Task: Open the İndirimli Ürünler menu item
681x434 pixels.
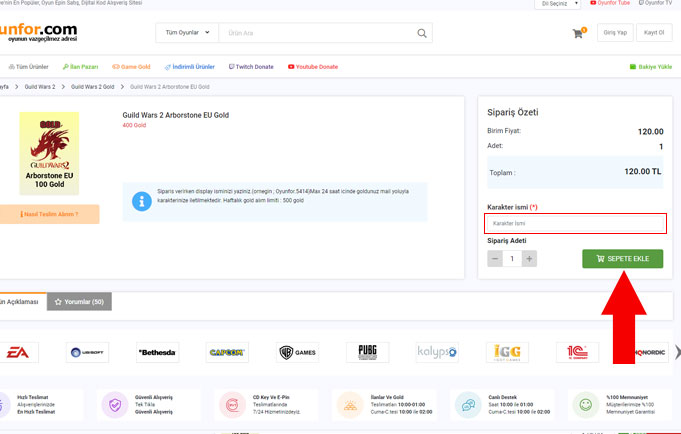Action: pos(189,67)
